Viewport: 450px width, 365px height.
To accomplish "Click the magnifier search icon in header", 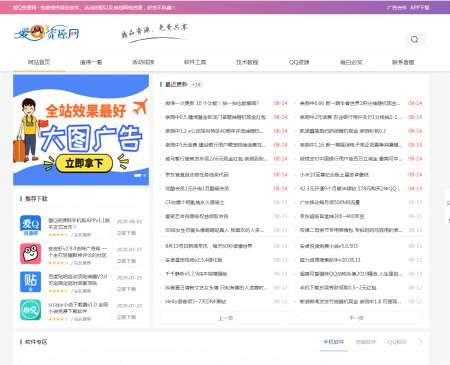I will click(x=414, y=39).
